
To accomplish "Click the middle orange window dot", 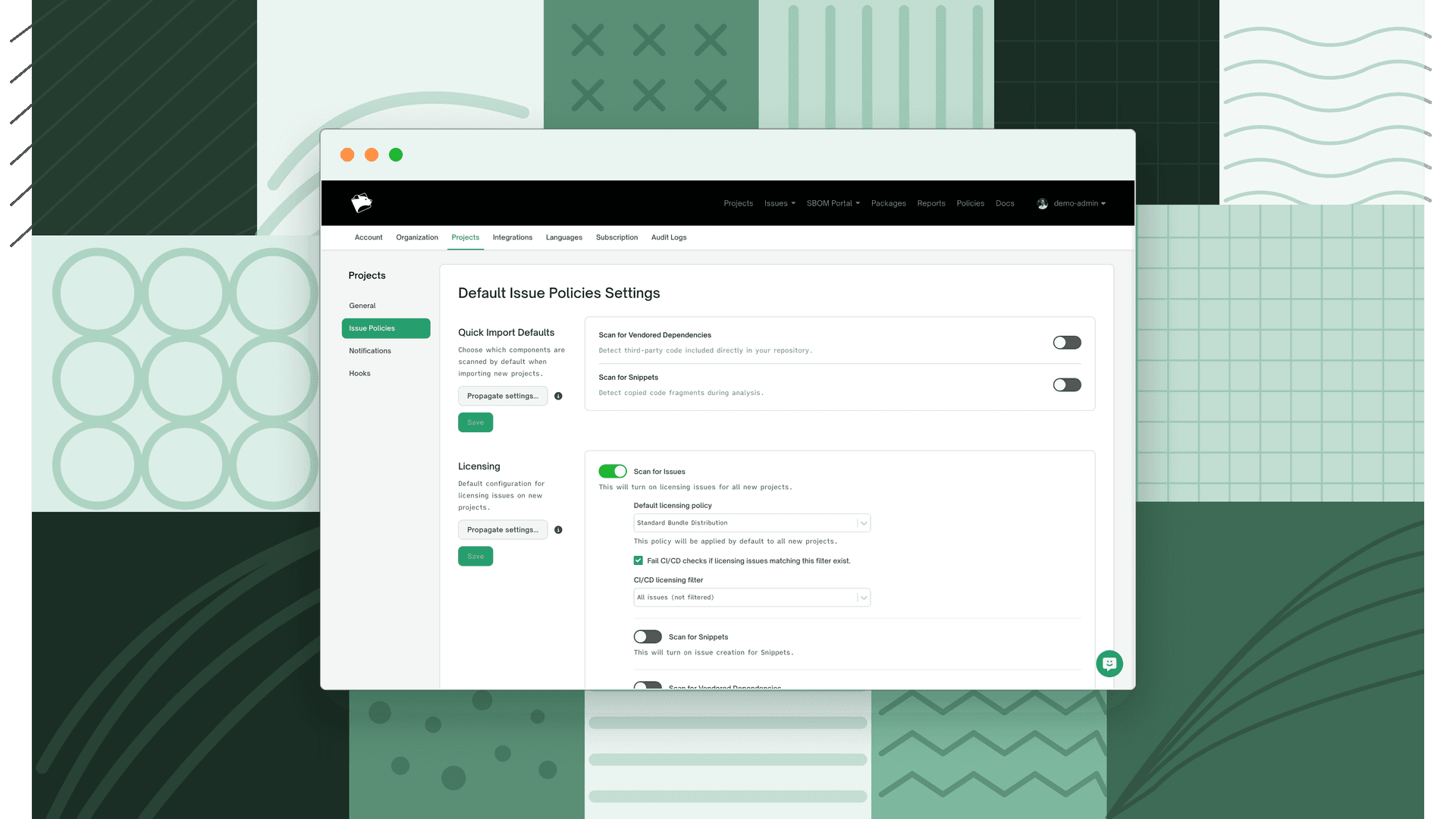I will (x=372, y=155).
